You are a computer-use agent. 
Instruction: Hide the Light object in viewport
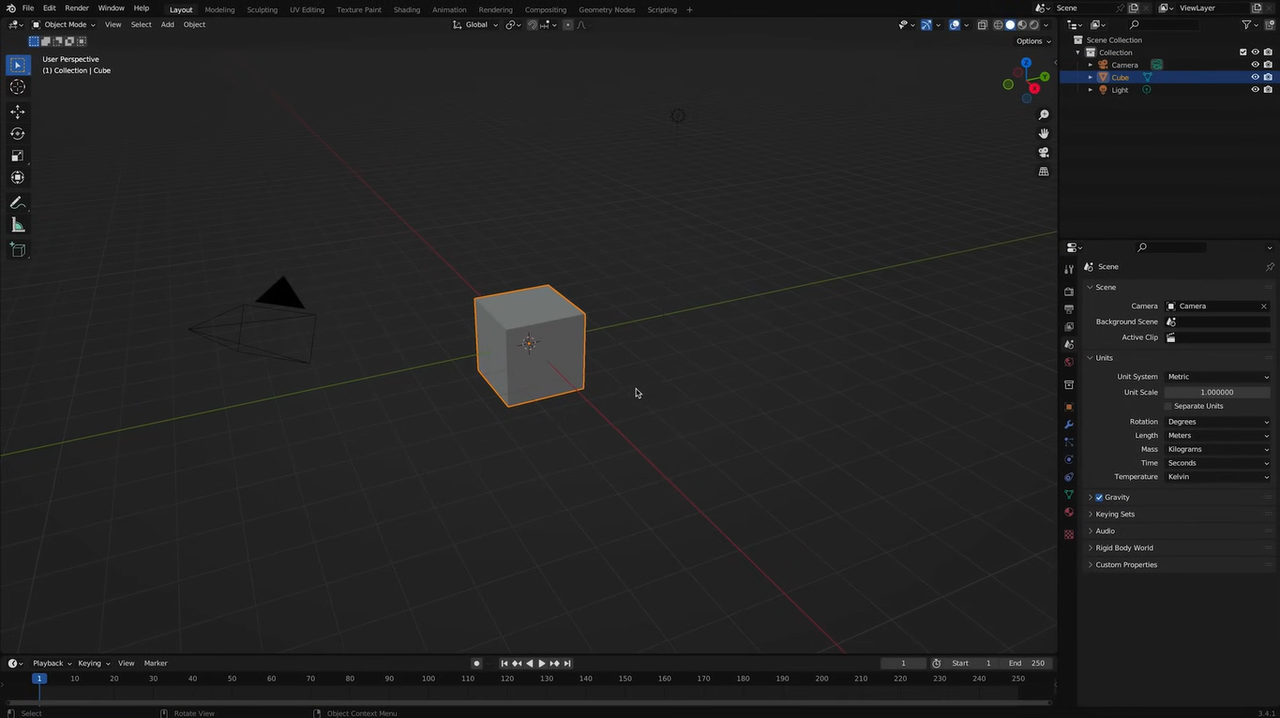click(1256, 89)
